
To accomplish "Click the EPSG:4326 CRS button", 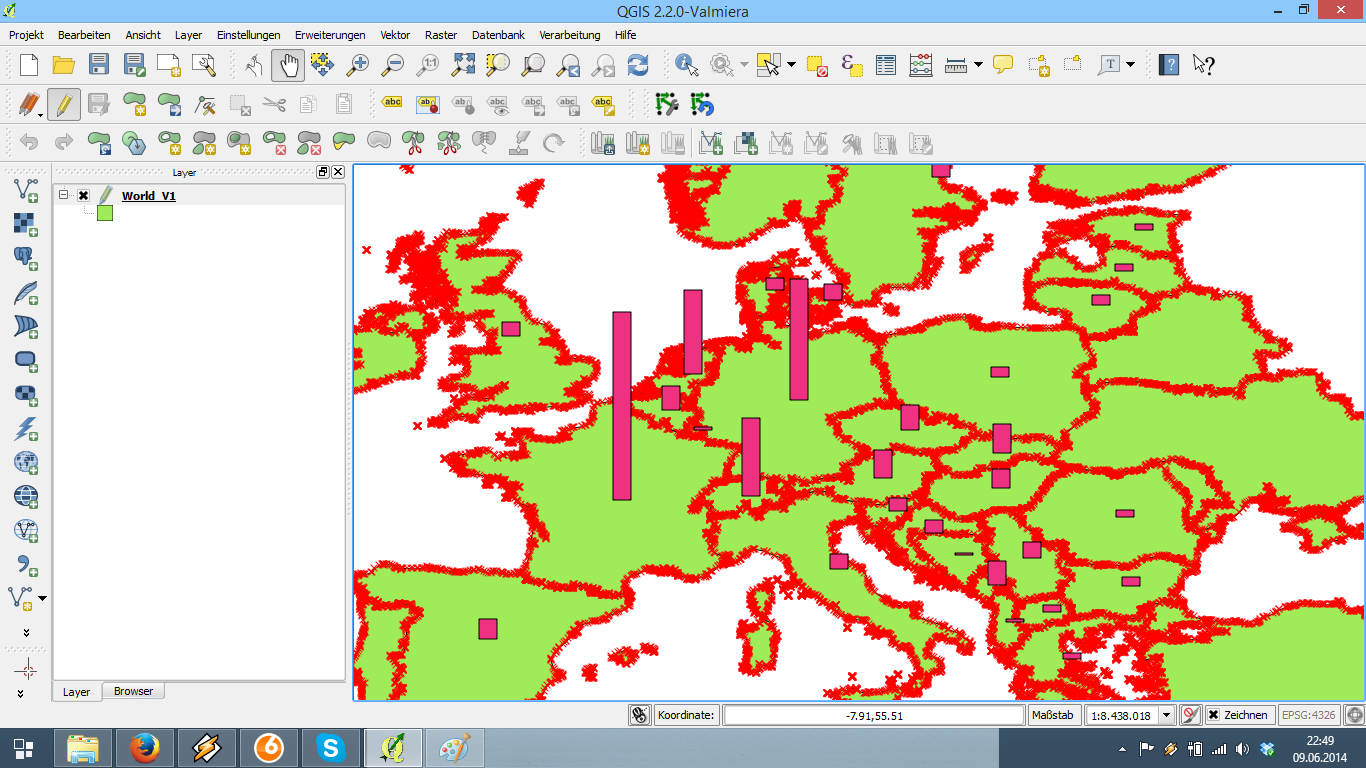I will tap(1308, 715).
